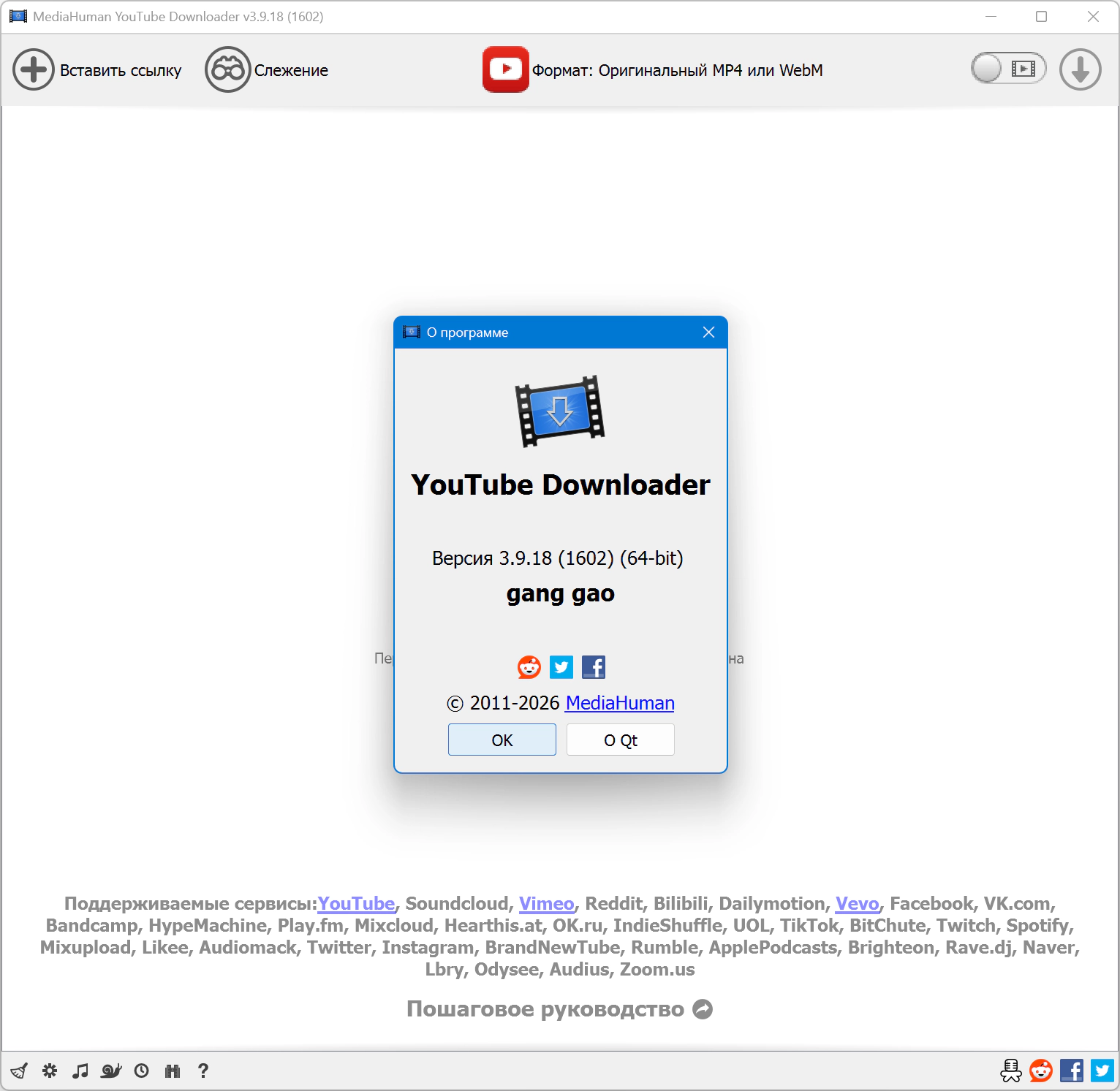Open help question mark icon
1120x1091 pixels.
click(203, 1071)
